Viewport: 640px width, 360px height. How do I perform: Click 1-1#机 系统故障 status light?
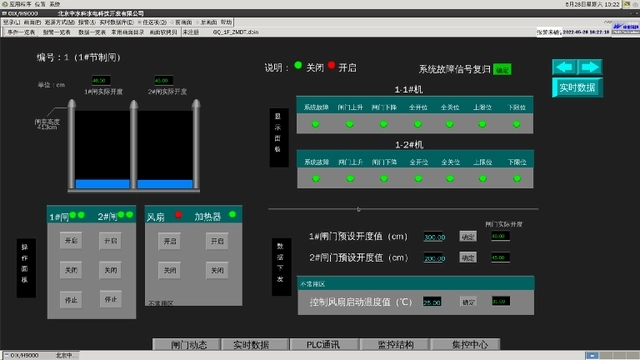click(x=316, y=124)
